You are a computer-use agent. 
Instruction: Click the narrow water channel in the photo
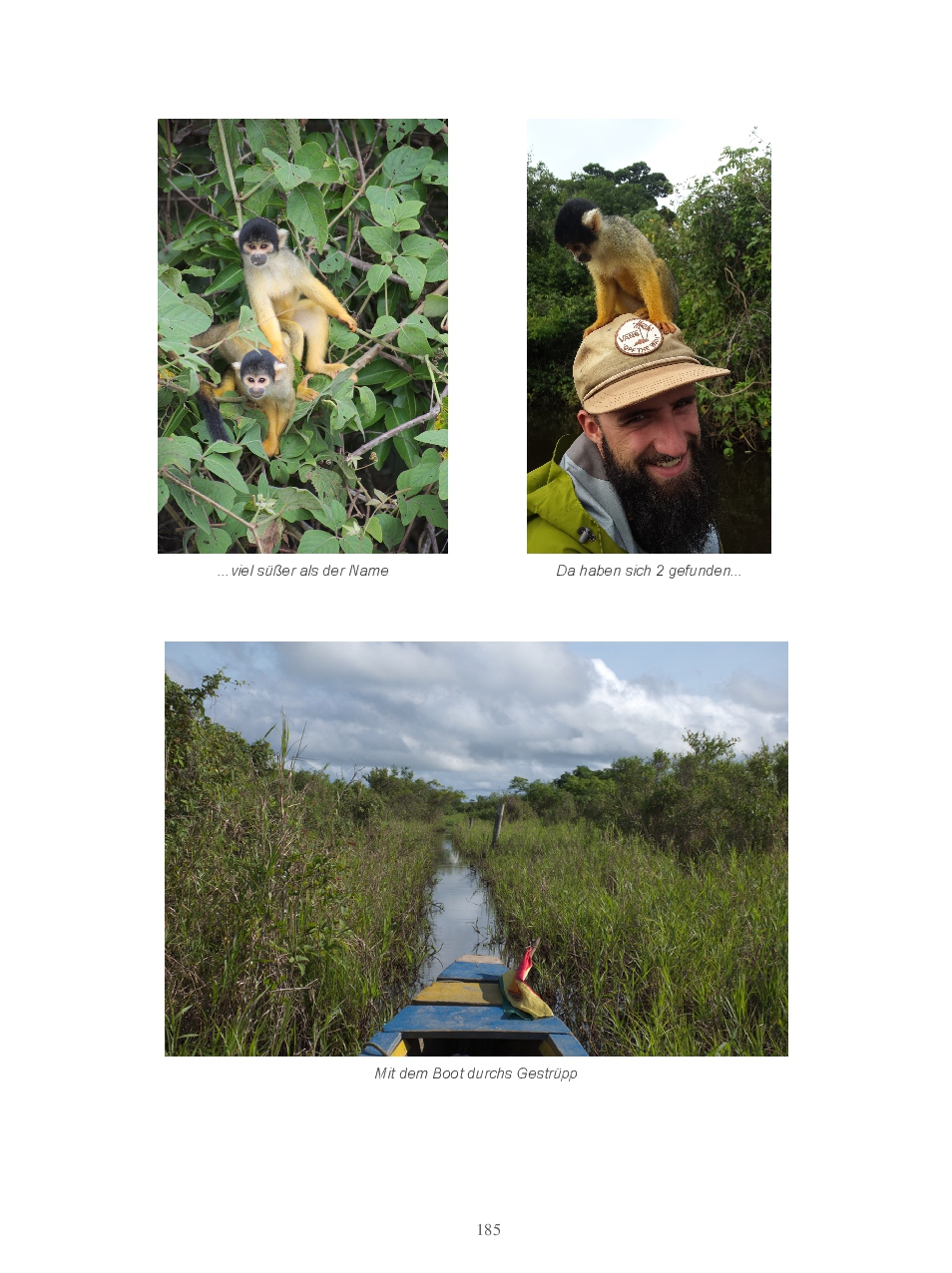pos(459,908)
